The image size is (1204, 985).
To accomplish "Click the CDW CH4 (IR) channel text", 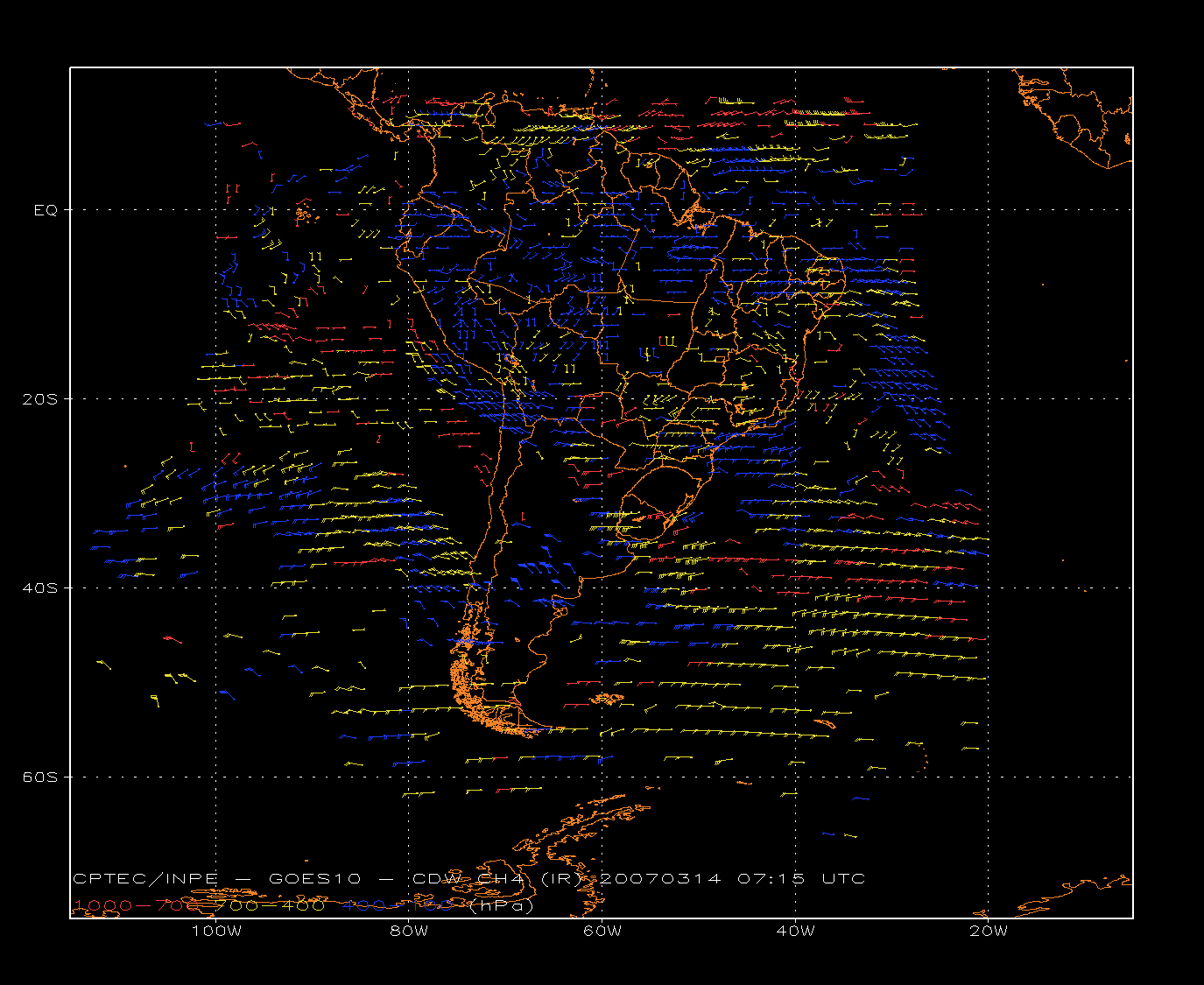I will coord(496,879).
